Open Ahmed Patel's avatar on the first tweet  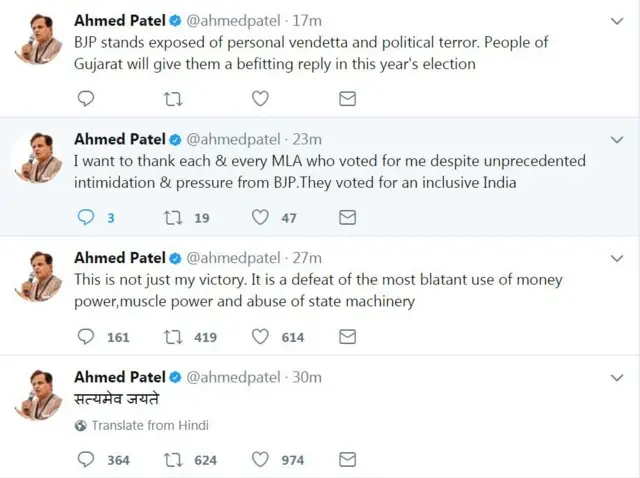point(39,42)
